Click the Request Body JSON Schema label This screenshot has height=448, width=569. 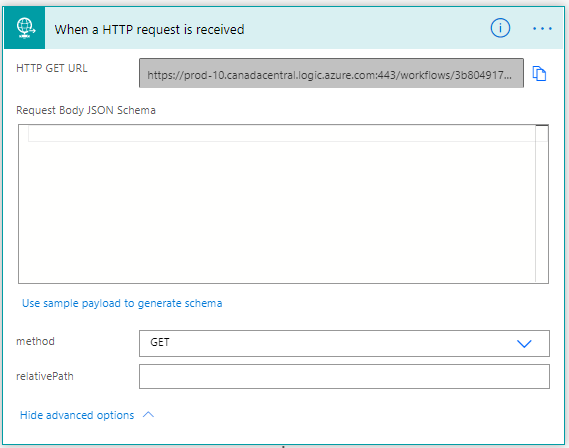pos(86,110)
